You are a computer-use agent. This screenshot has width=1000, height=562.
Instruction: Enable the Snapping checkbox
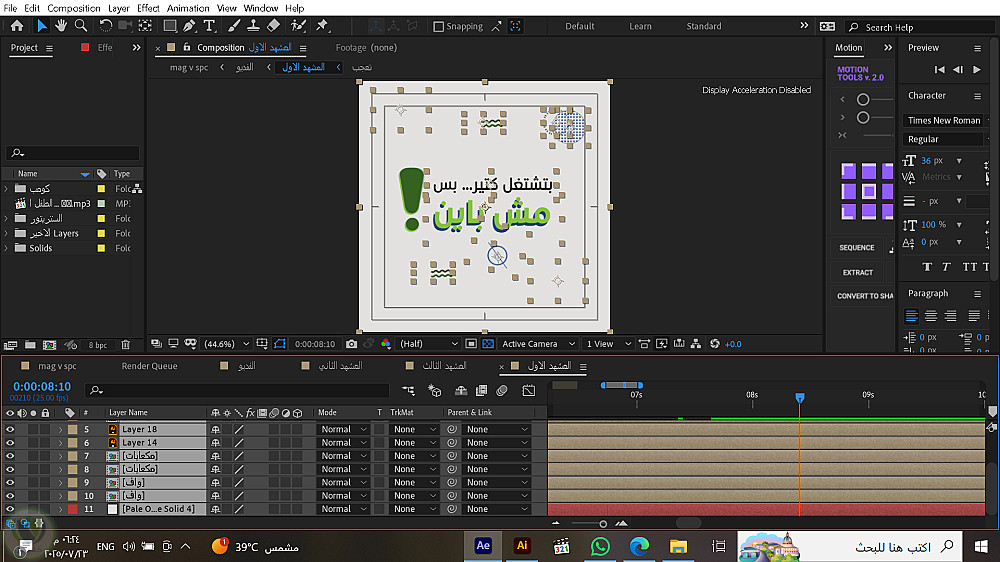pyautogui.click(x=439, y=27)
